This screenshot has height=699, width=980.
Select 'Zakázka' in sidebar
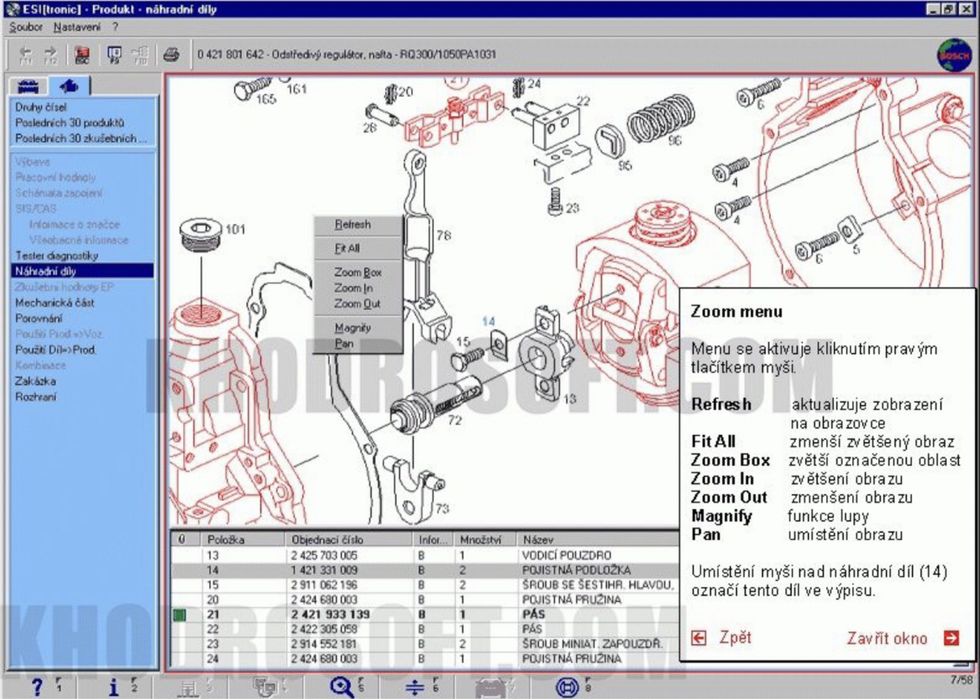pyautogui.click(x=36, y=381)
